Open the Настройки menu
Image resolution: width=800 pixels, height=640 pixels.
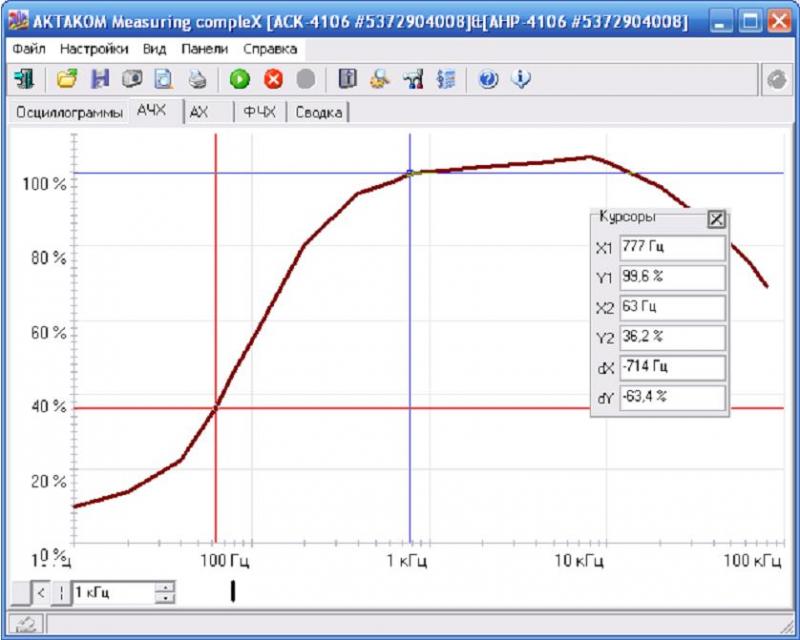point(93,48)
